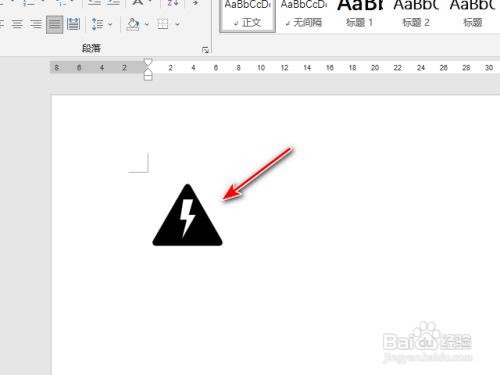
Task: Open paragraph settings dialog launcher
Action: coord(205,50)
